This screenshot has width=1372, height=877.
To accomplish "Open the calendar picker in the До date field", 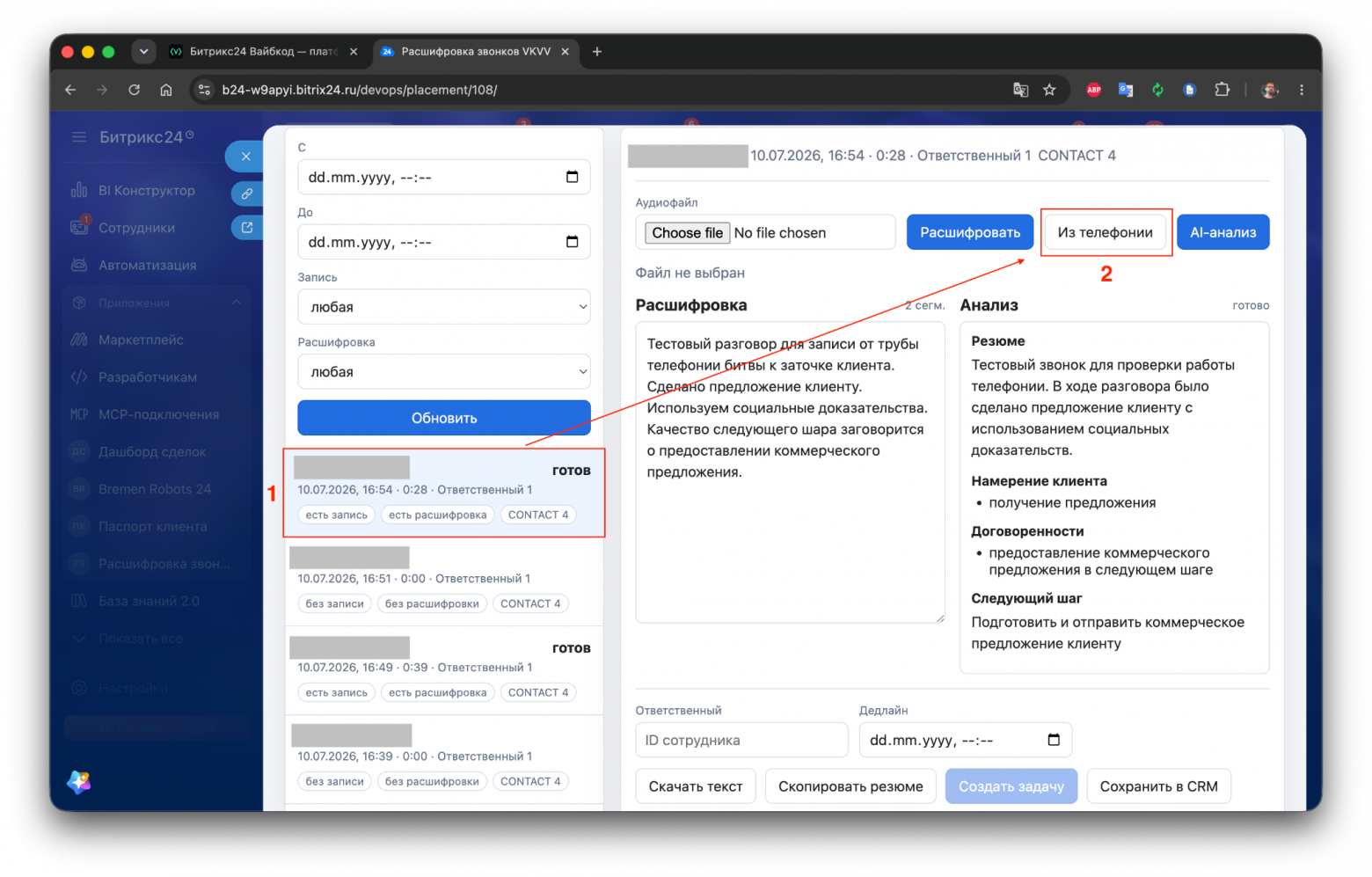I will tap(572, 242).
